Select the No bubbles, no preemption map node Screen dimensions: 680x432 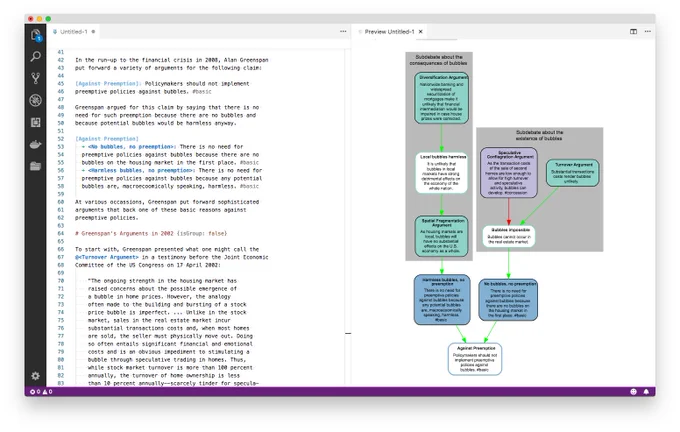(x=508, y=300)
